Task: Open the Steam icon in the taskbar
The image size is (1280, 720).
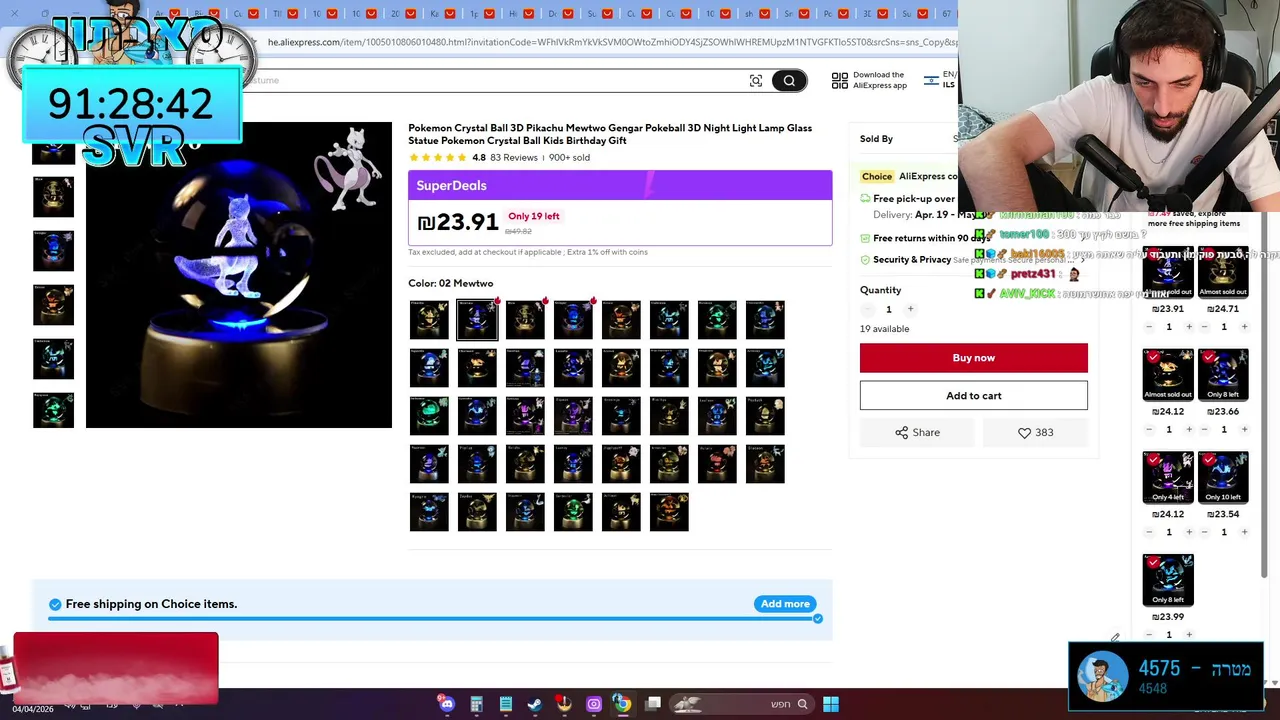Action: click(535, 704)
